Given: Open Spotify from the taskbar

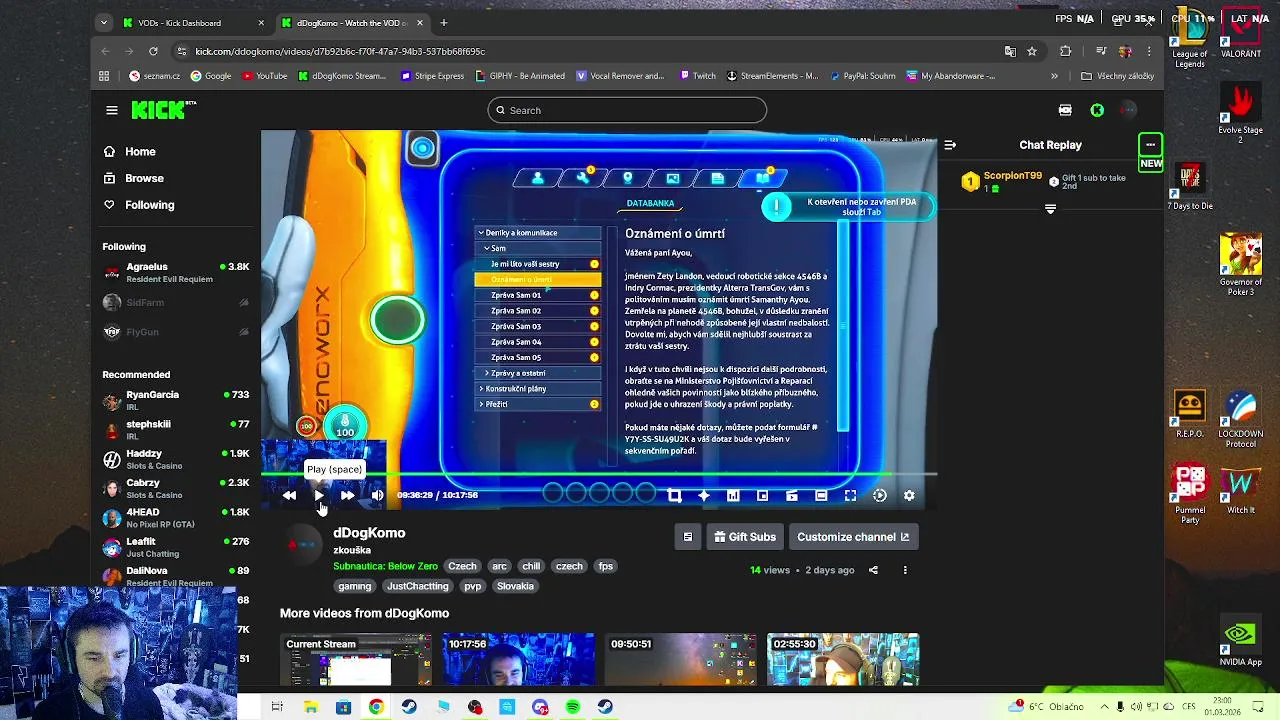Looking at the screenshot, I should pos(573,707).
